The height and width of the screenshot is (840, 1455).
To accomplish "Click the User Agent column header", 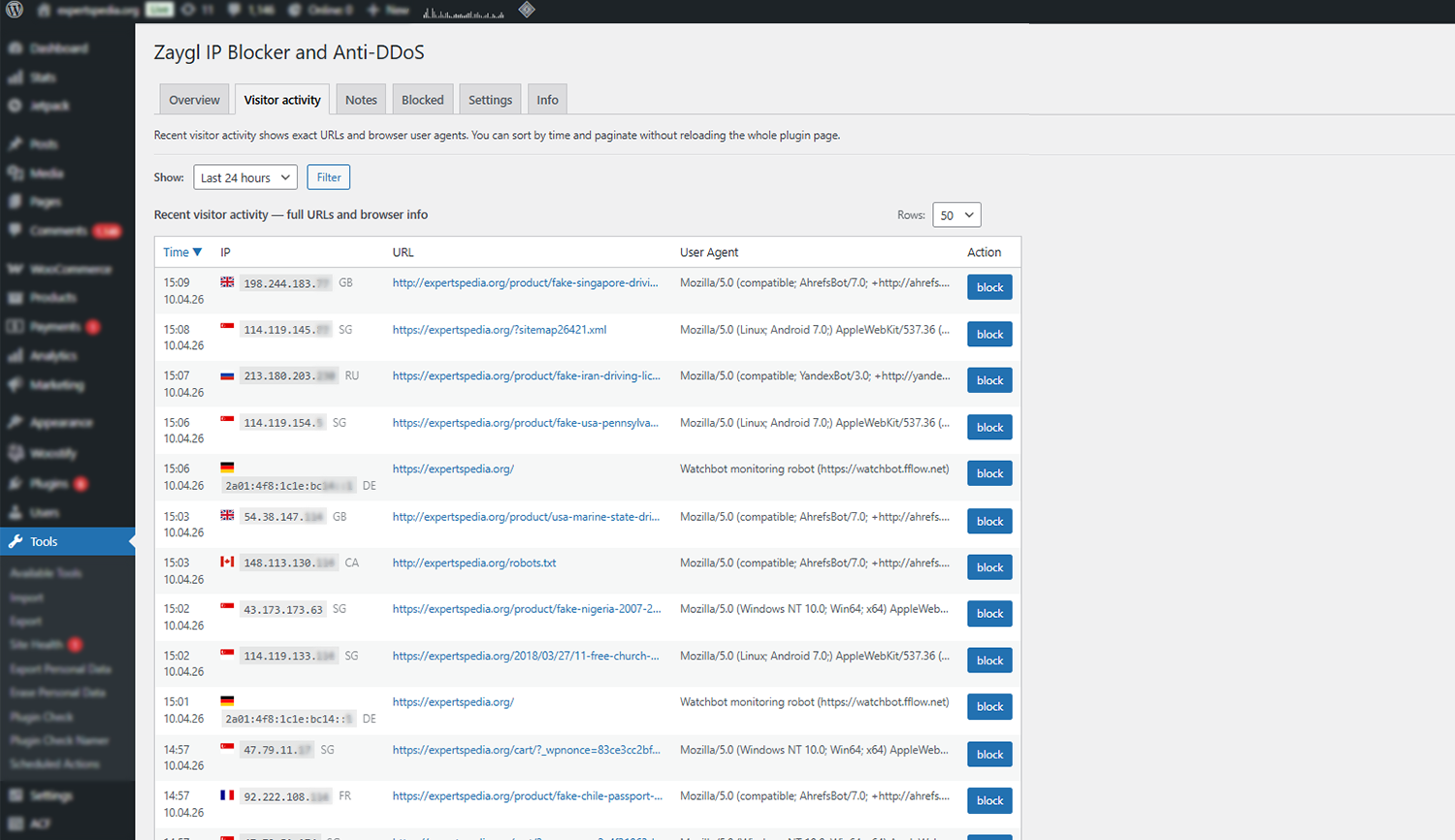I will pos(709,252).
